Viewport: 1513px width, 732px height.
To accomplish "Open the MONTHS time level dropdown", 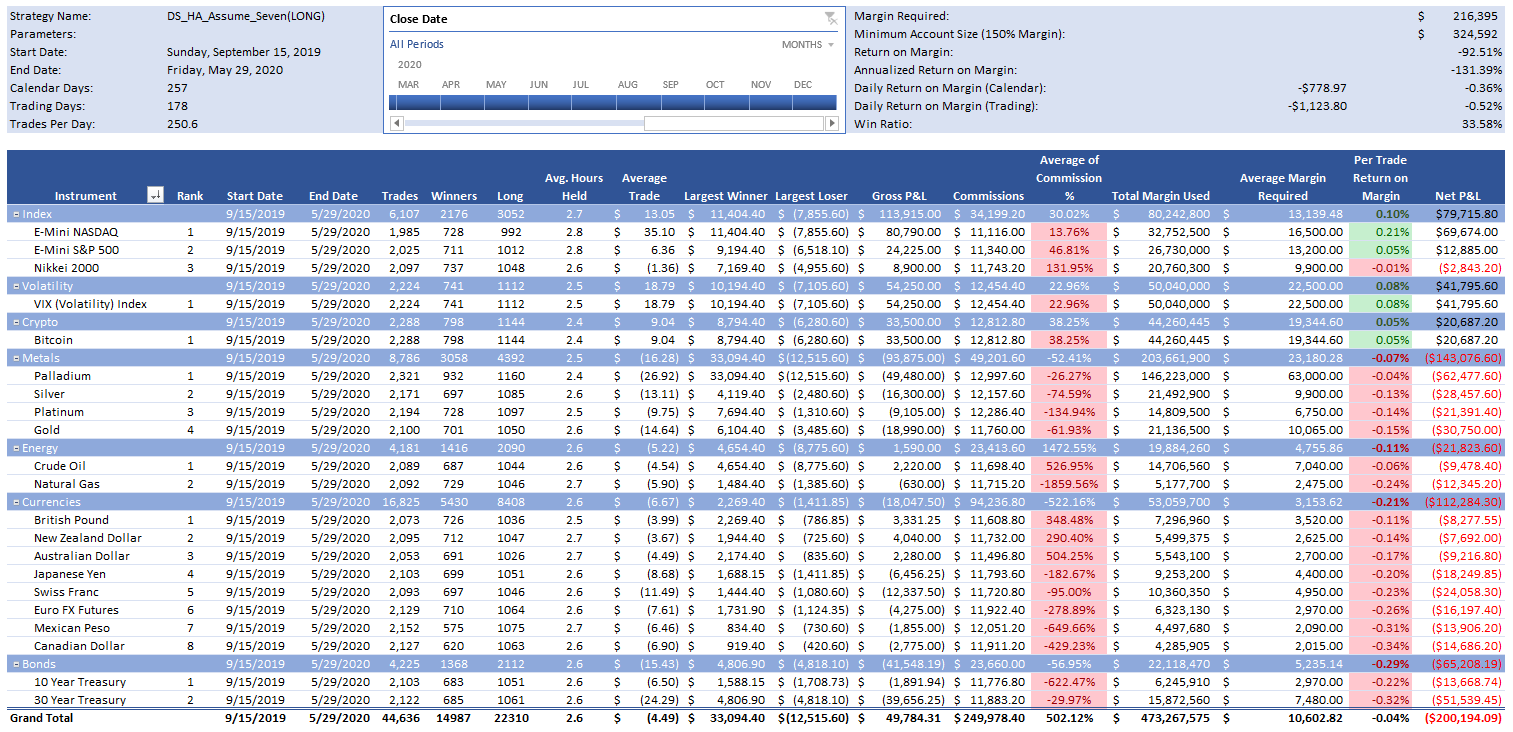I will 808,45.
